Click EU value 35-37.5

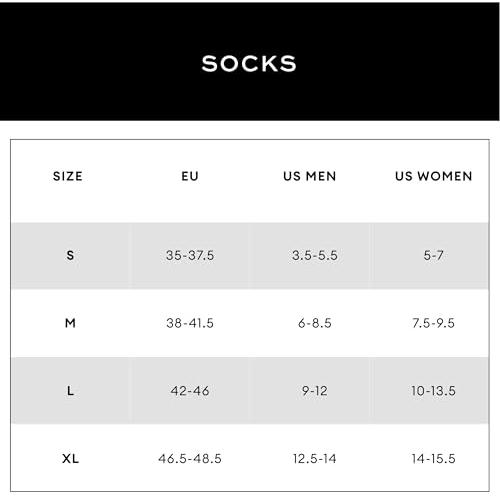(x=190, y=255)
